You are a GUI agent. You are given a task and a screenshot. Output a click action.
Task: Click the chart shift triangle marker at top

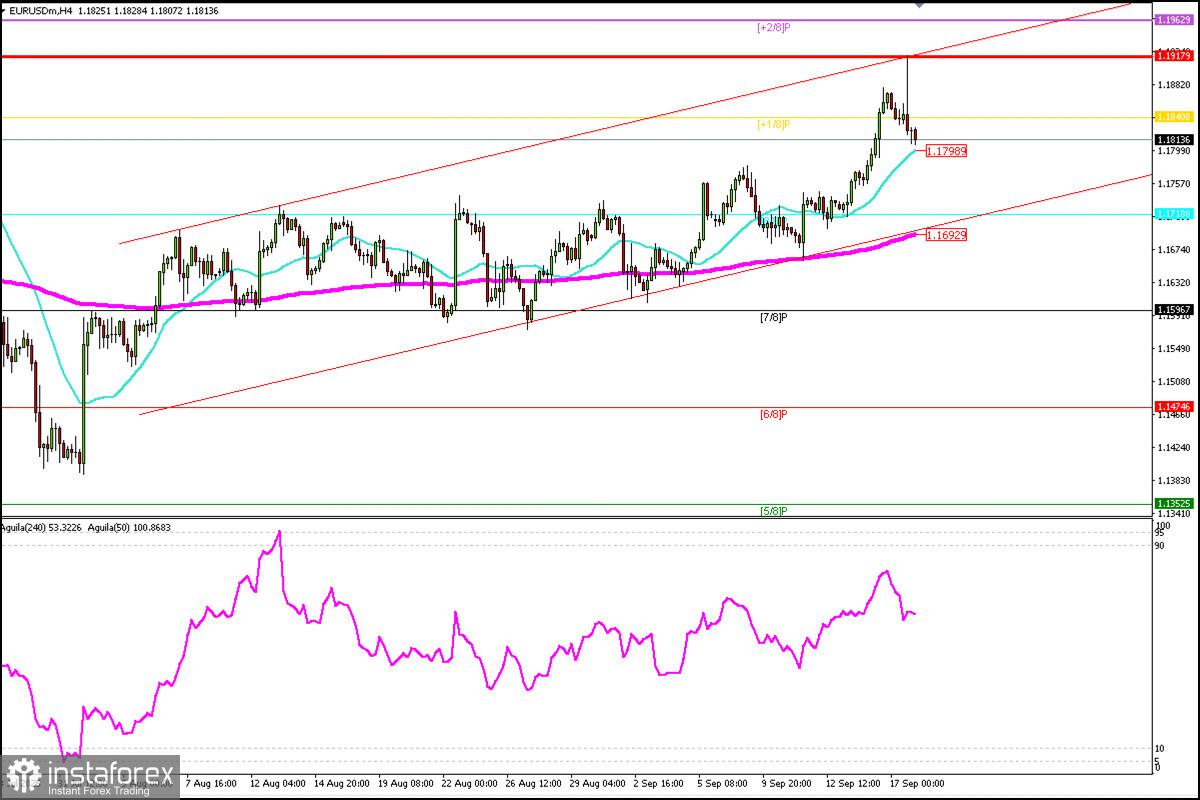pos(920,4)
